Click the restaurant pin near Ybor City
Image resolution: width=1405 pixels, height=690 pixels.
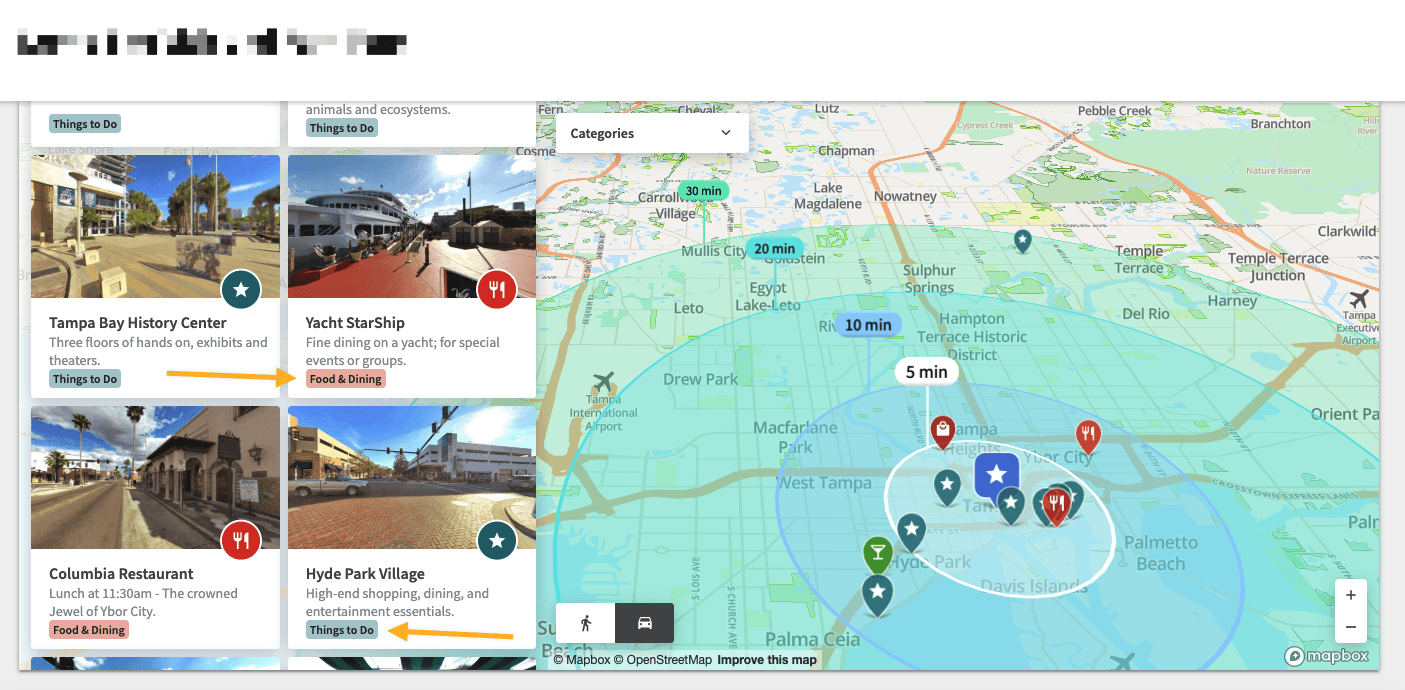1088,435
